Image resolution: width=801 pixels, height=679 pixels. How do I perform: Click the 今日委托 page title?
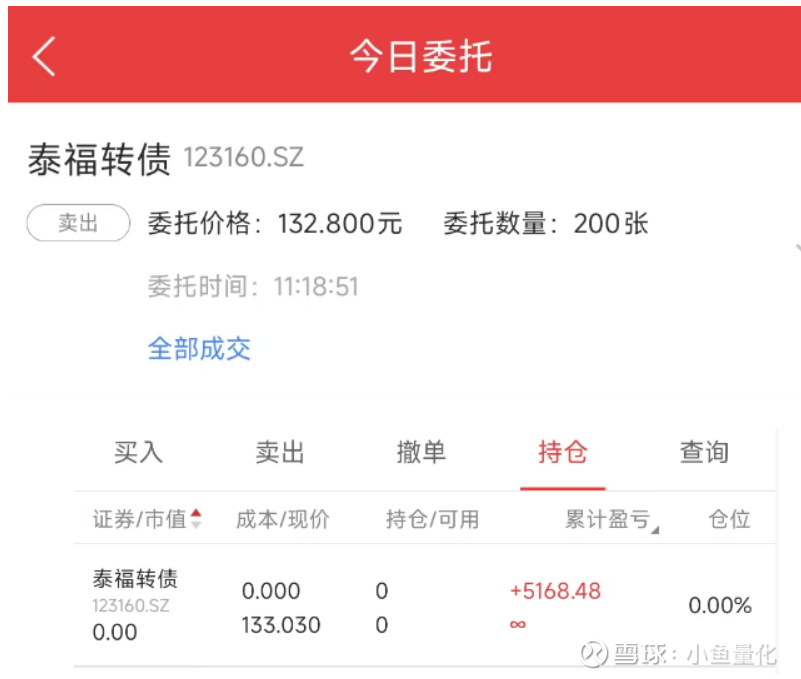[x=421, y=56]
